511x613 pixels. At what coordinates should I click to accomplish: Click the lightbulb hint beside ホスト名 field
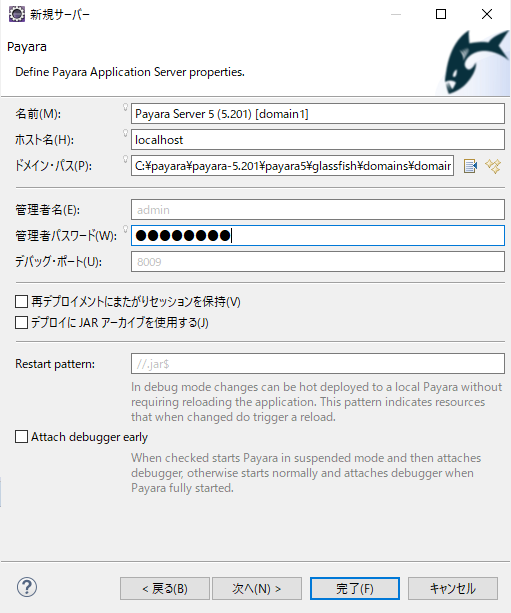[126, 133]
